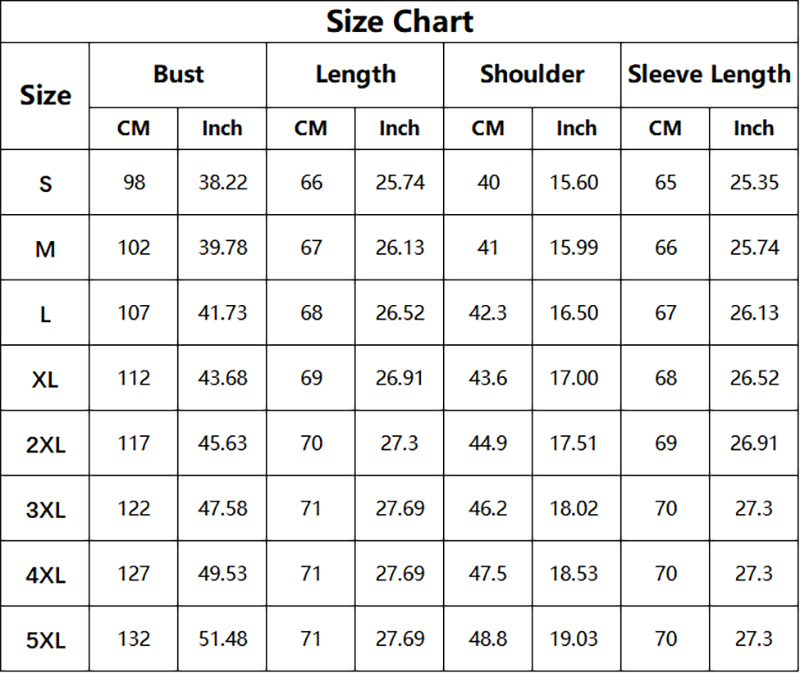Click shoulder value 42.3 cm
Screen dimensions: 800x673
pos(488,313)
